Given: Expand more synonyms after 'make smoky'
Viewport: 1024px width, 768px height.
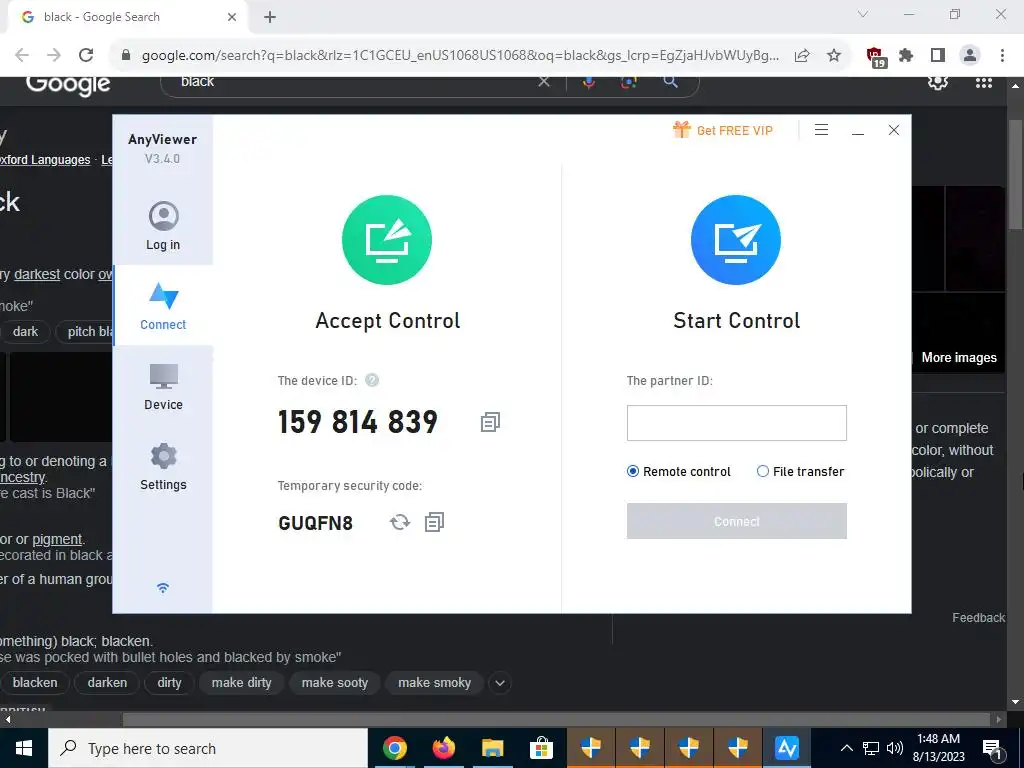Looking at the screenshot, I should click(x=500, y=683).
